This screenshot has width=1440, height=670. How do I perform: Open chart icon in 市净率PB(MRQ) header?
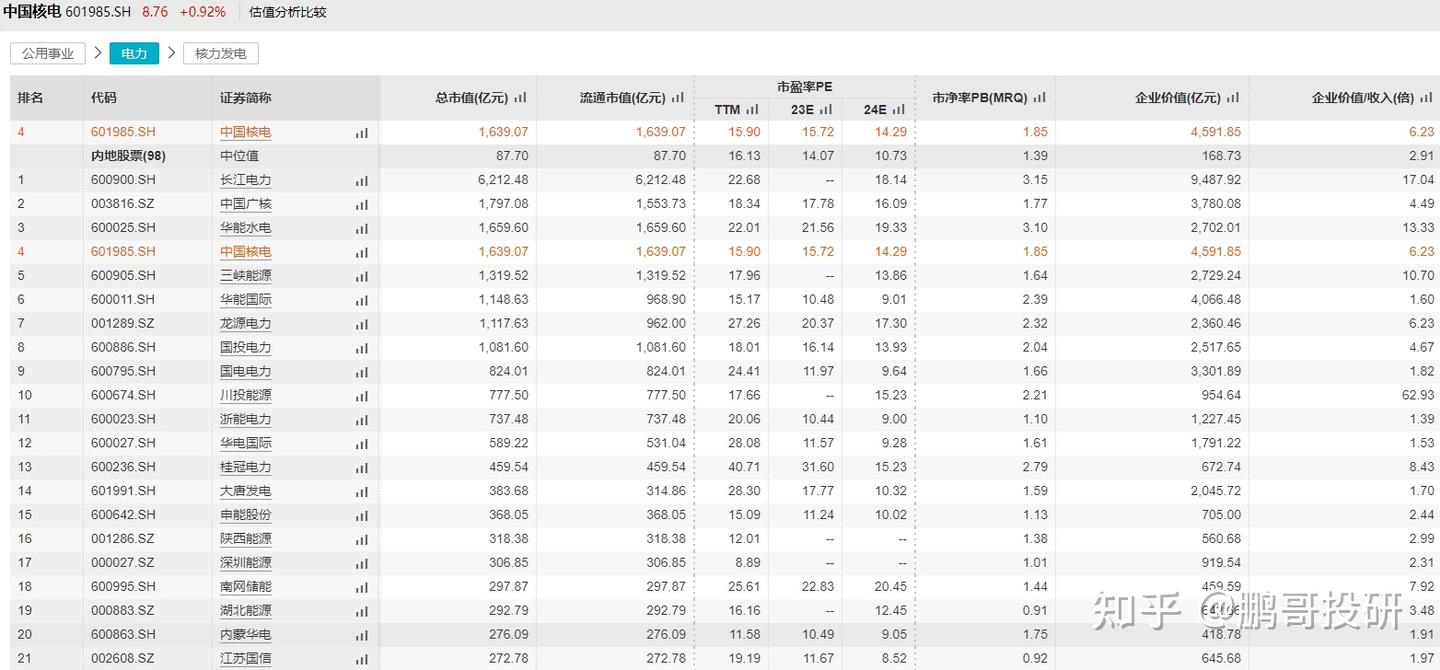(1039, 98)
